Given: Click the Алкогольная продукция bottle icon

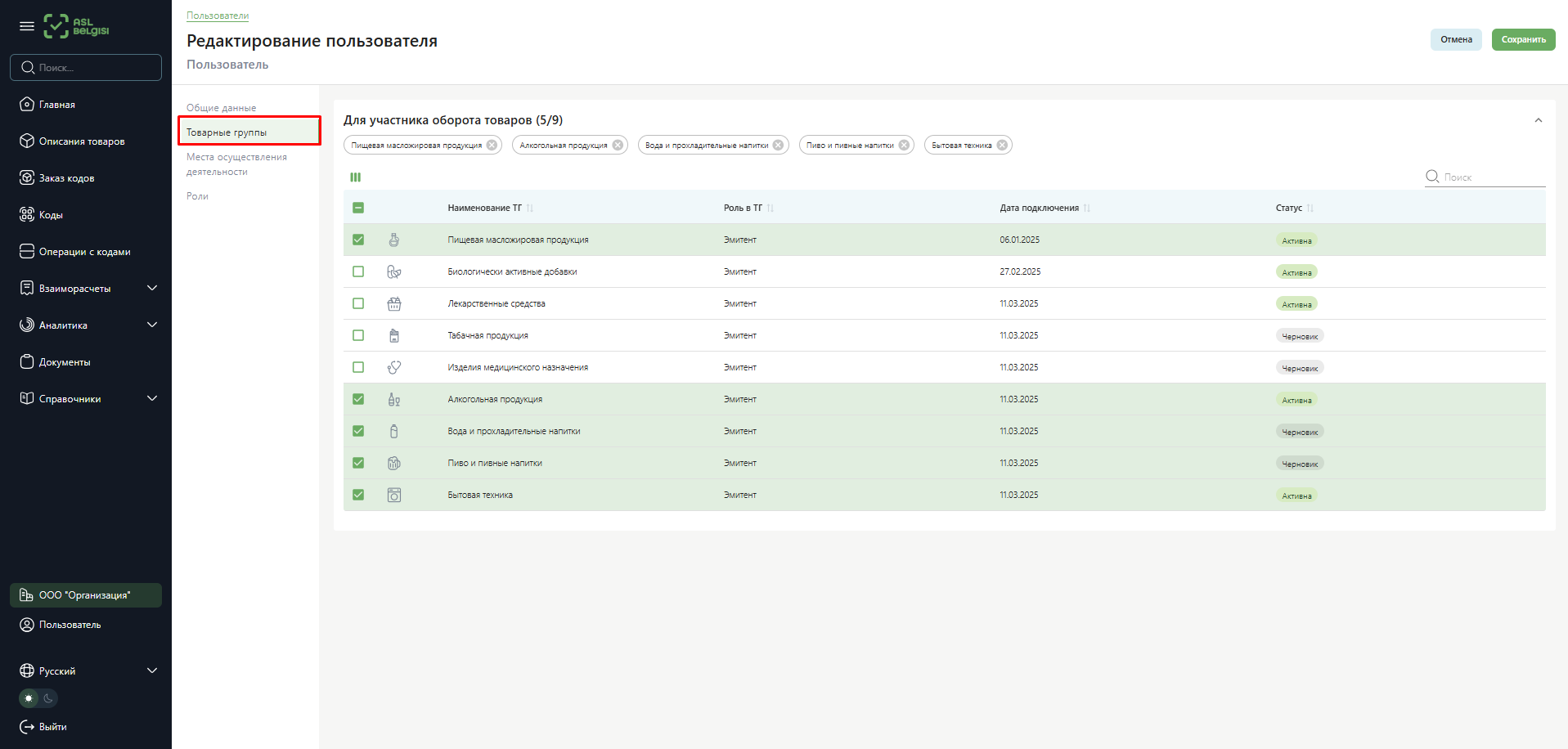Looking at the screenshot, I should [x=394, y=399].
